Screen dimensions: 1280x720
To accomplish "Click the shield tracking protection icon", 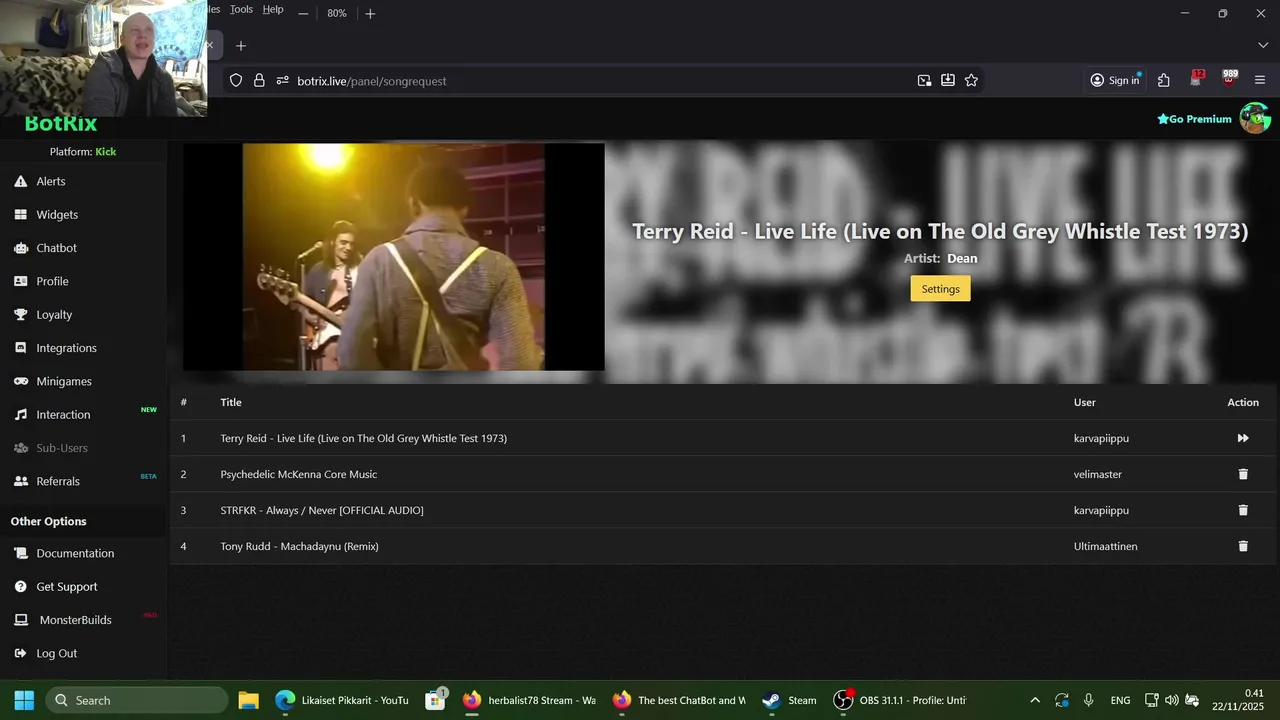I will pyautogui.click(x=236, y=80).
